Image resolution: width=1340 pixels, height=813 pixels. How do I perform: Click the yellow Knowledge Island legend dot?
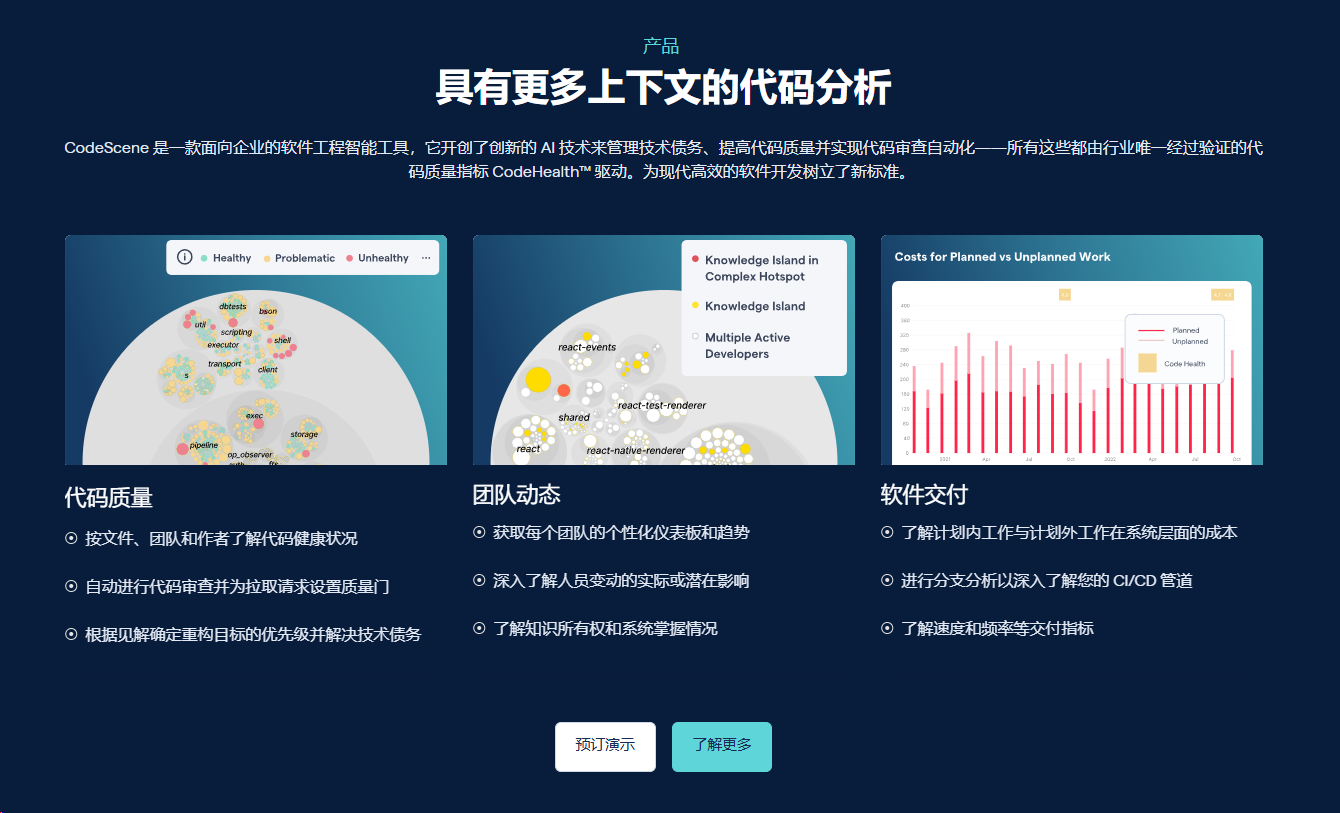(695, 305)
